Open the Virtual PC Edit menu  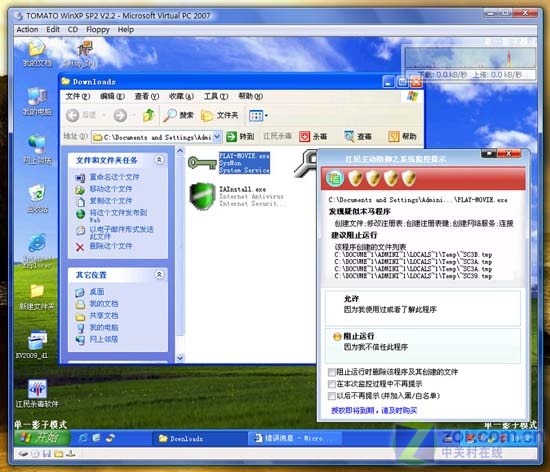[53, 29]
